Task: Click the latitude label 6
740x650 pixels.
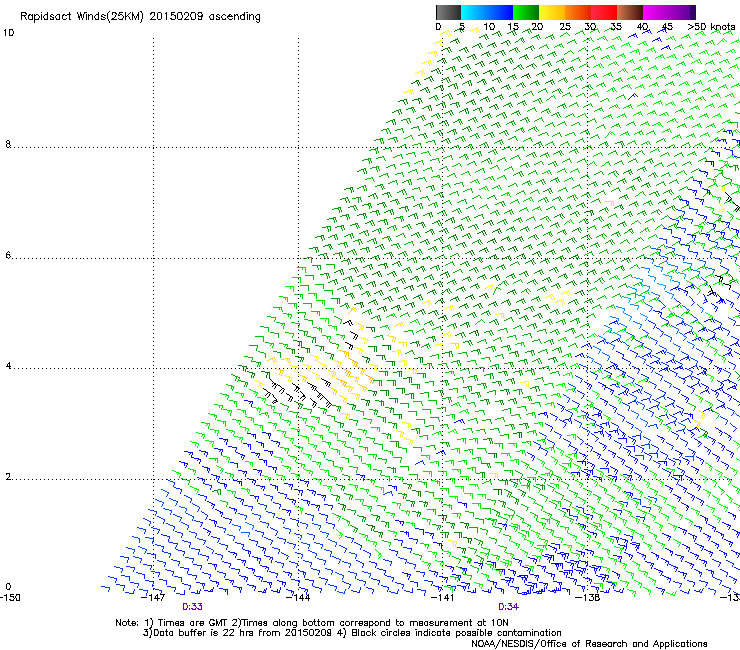Action: (x=8, y=255)
